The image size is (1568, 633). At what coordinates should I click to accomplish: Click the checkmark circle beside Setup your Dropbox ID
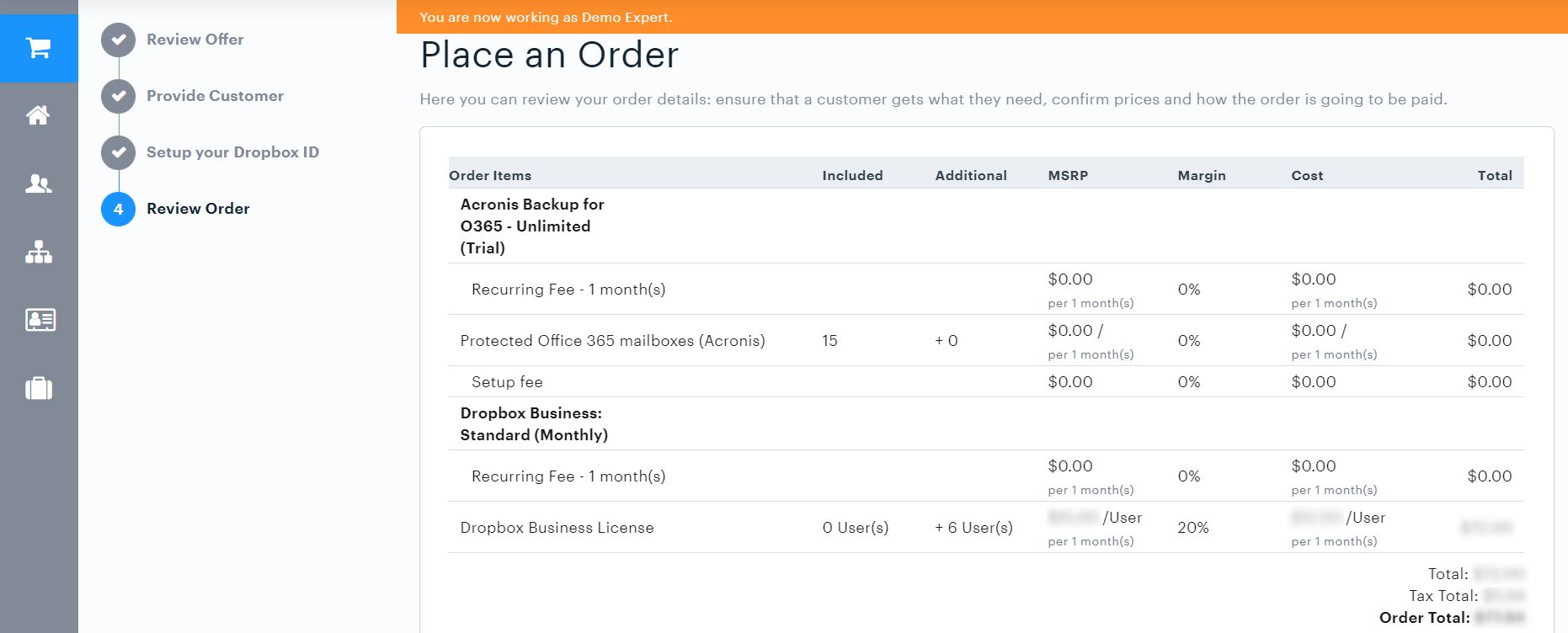[119, 152]
